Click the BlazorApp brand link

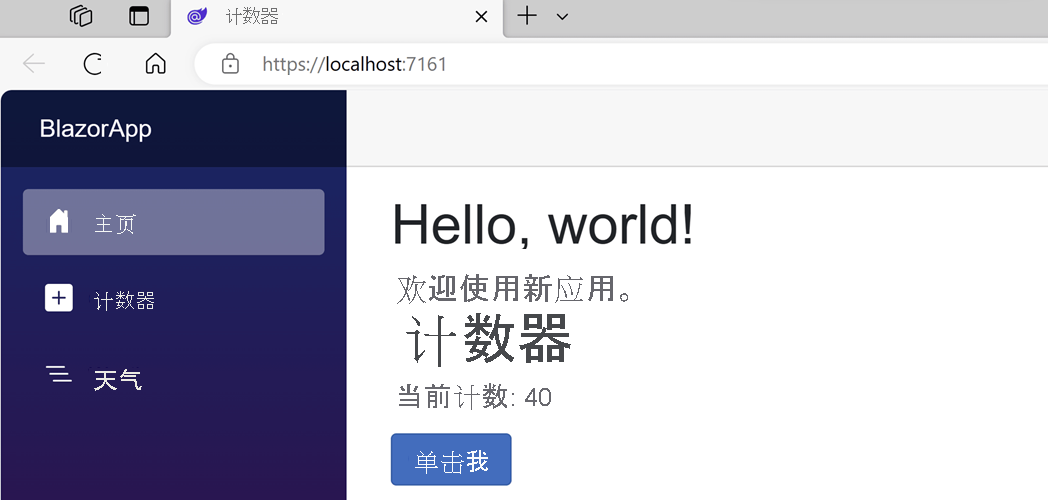click(96, 128)
